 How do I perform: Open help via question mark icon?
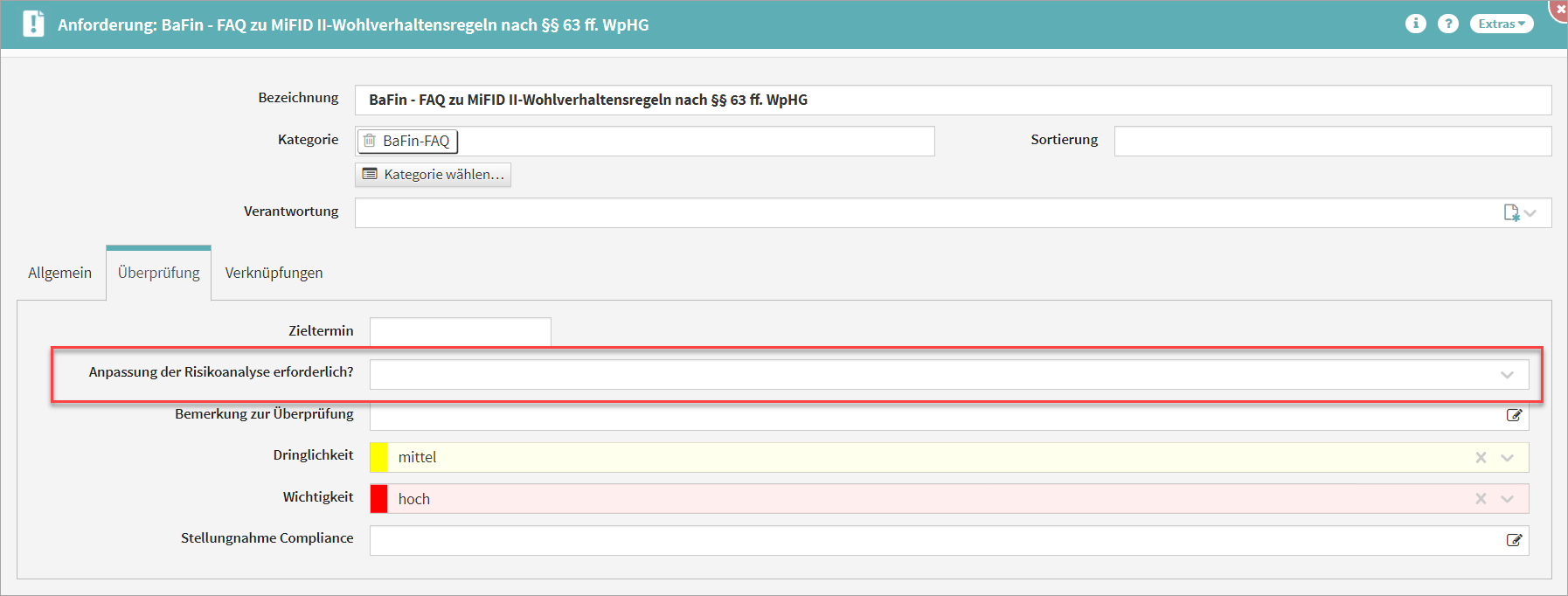1448,24
